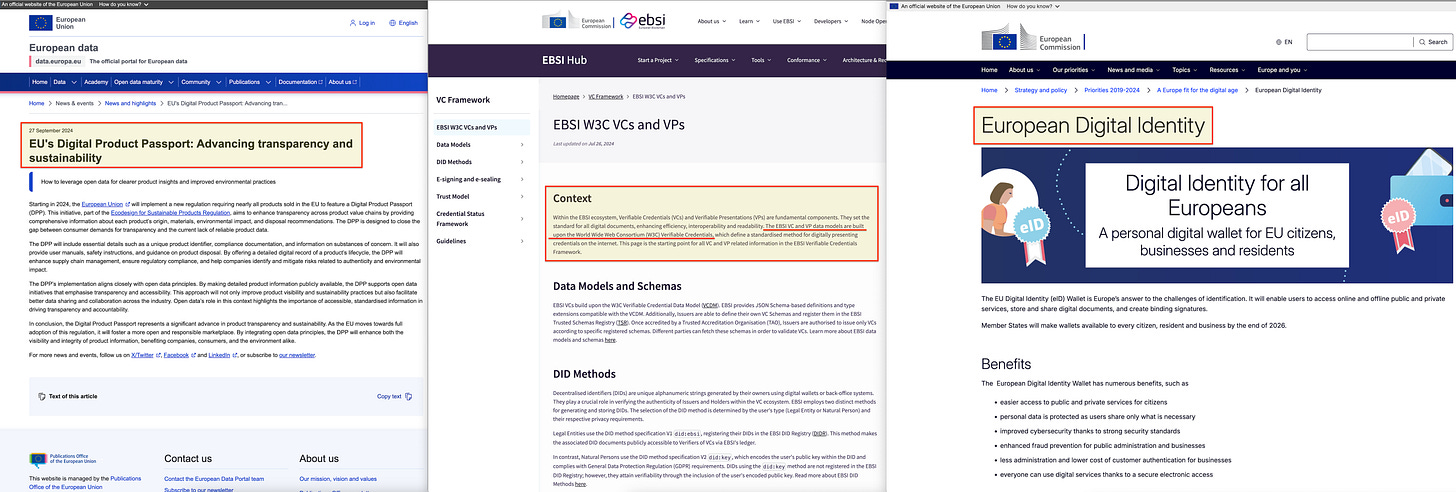This screenshot has height=492, width=1456.
Task: Click "A Europe fit for the digital age" breadcrumb
Action: coord(1198,90)
